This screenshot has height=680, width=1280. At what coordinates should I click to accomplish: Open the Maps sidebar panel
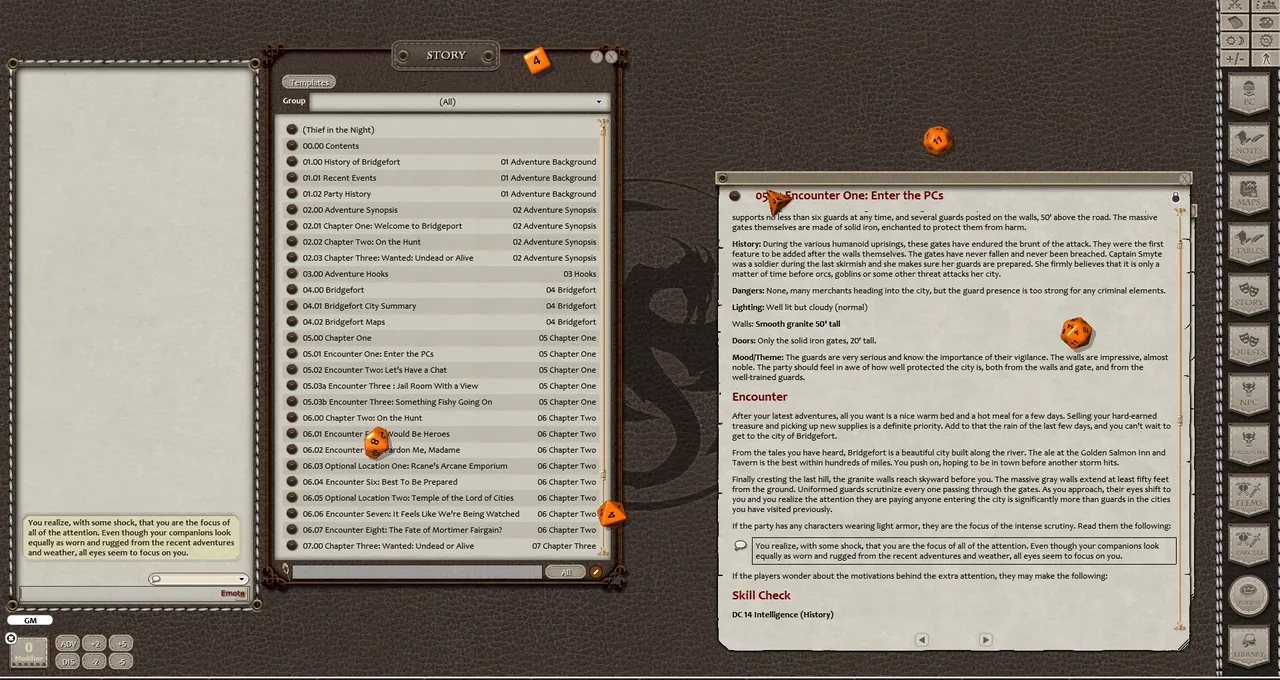1248,194
